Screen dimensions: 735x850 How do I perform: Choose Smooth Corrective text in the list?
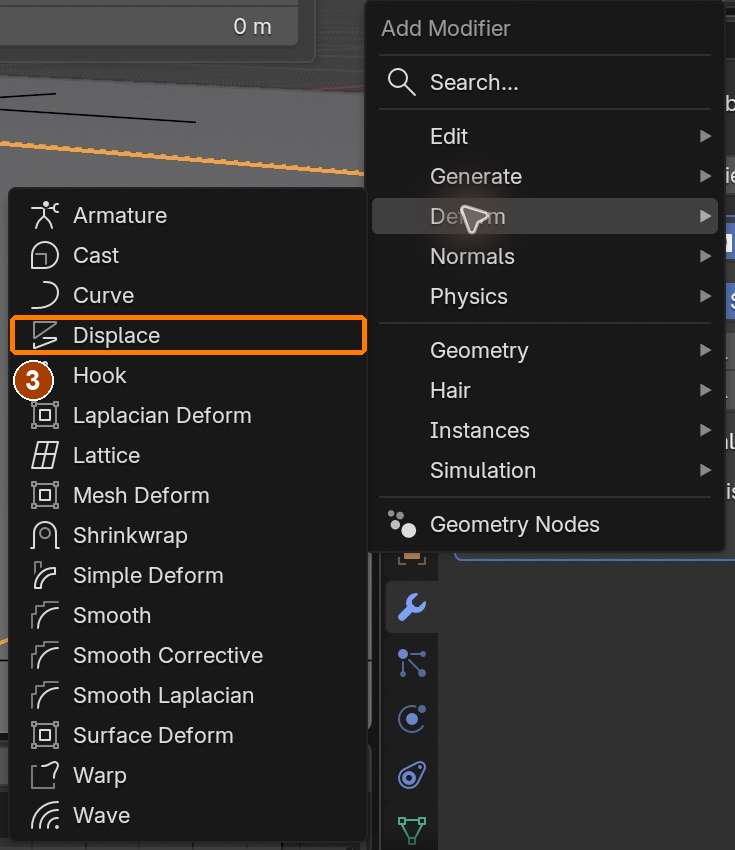tap(168, 655)
